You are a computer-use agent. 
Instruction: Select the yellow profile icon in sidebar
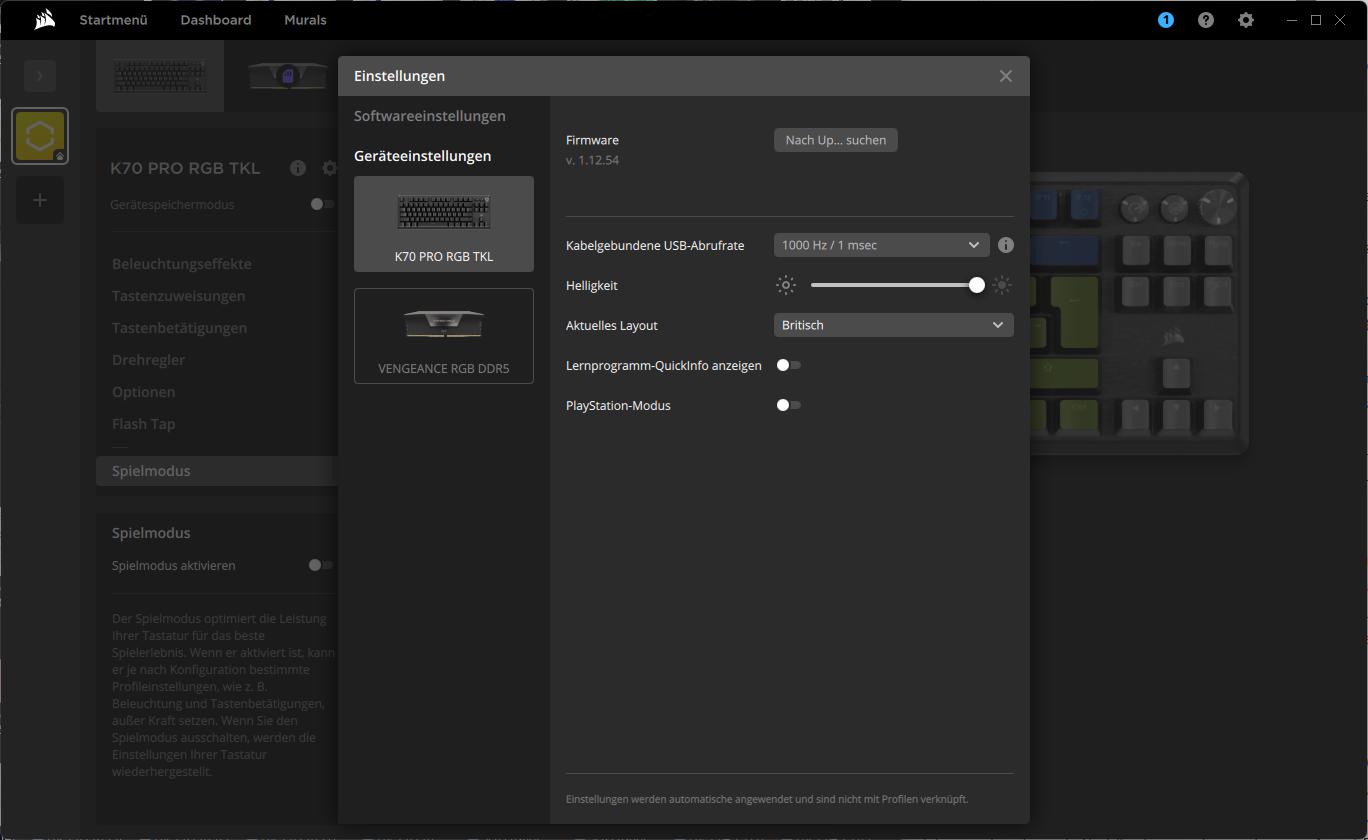point(40,136)
